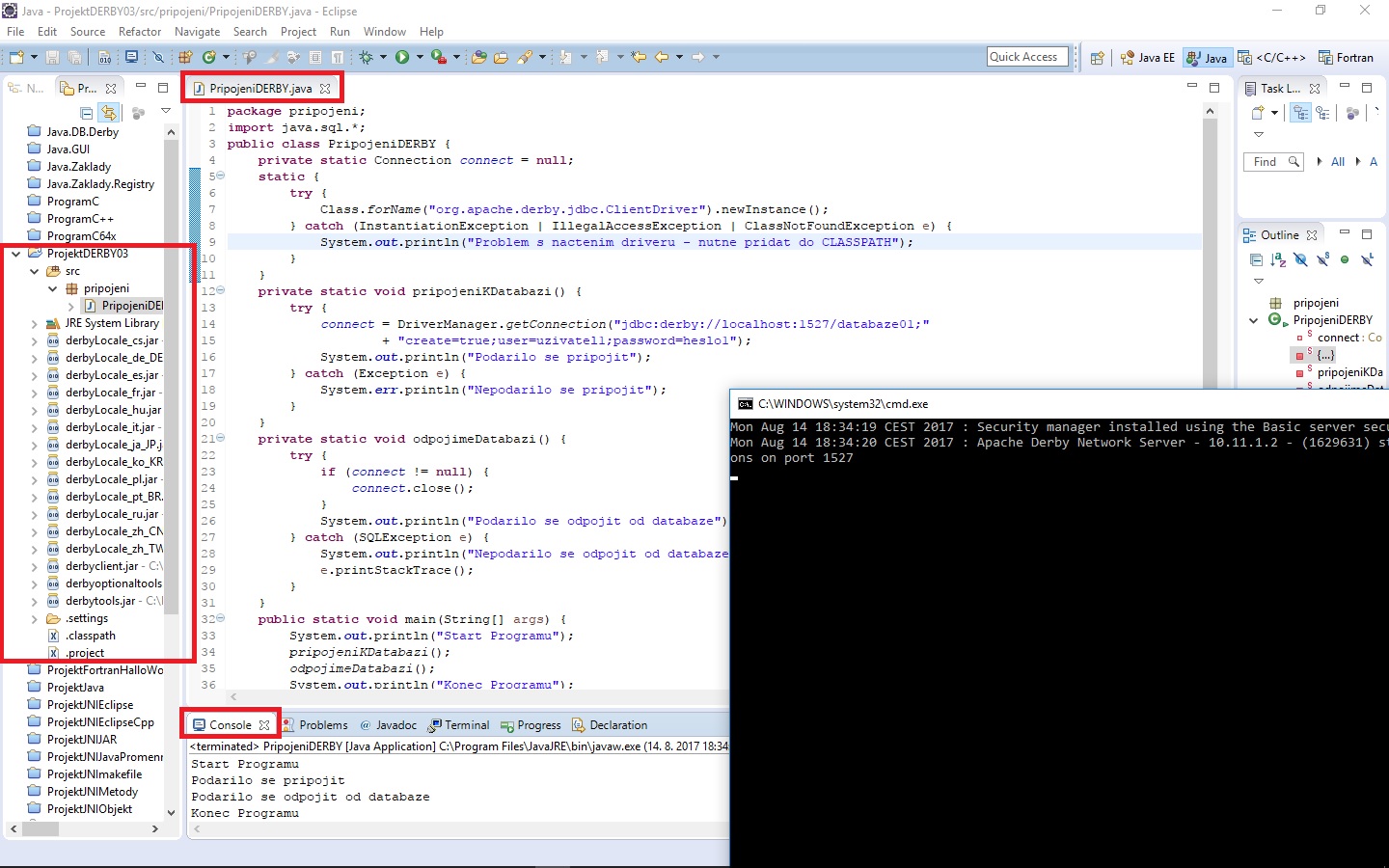Sort Outline members alphabetically
This screenshot has width=1389, height=868.
pos(1278,259)
